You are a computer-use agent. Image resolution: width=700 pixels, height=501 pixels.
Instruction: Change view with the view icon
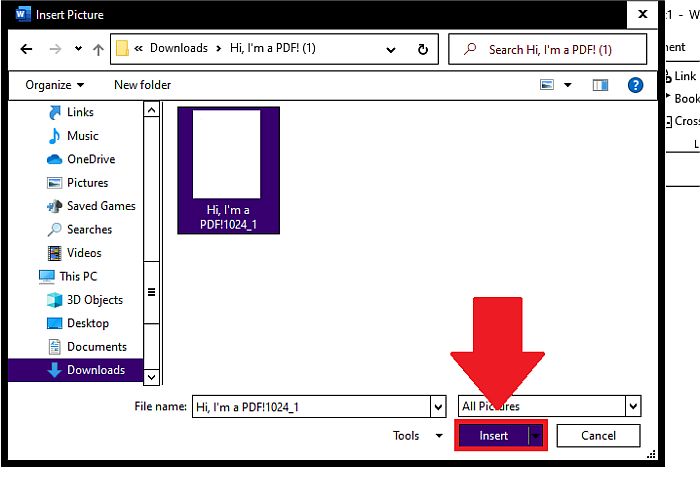click(547, 85)
